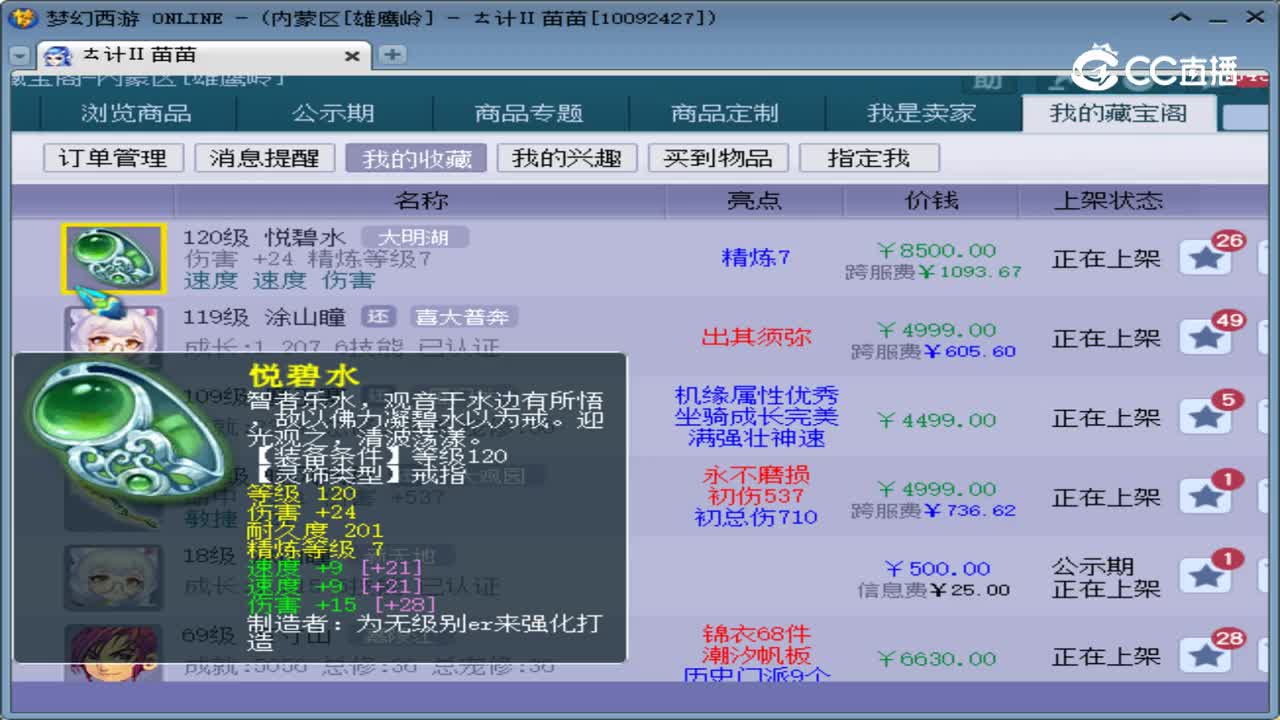Viewport: 1280px width, 720px height.
Task: Open the 商品专题 tab
Action: [x=529, y=113]
